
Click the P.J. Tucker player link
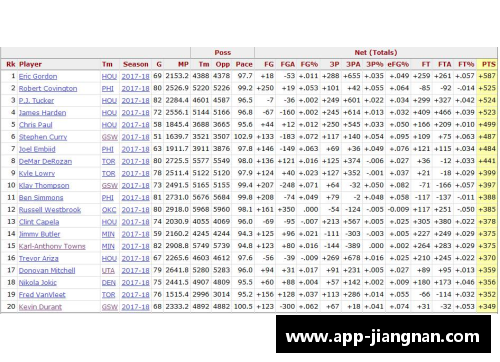[36, 100]
